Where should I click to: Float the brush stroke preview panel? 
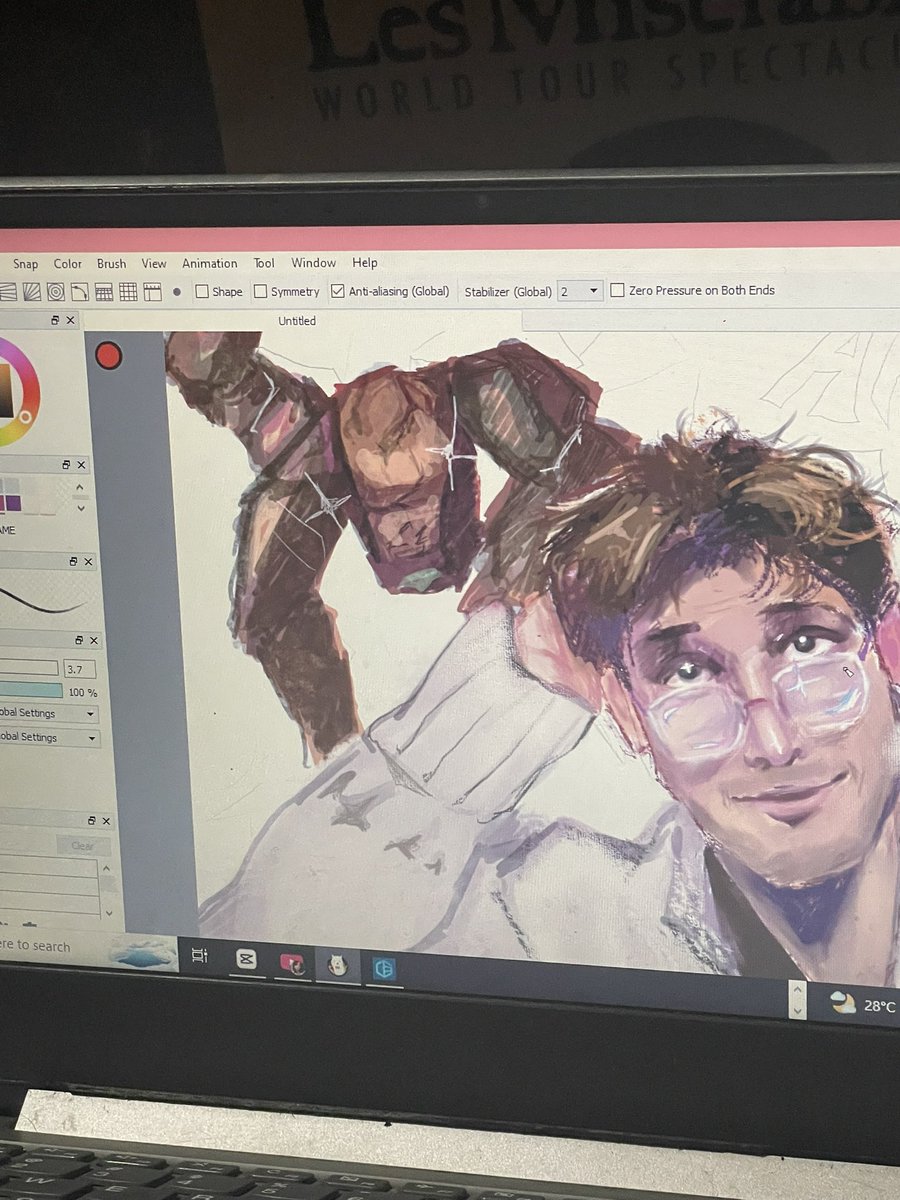click(x=73, y=562)
